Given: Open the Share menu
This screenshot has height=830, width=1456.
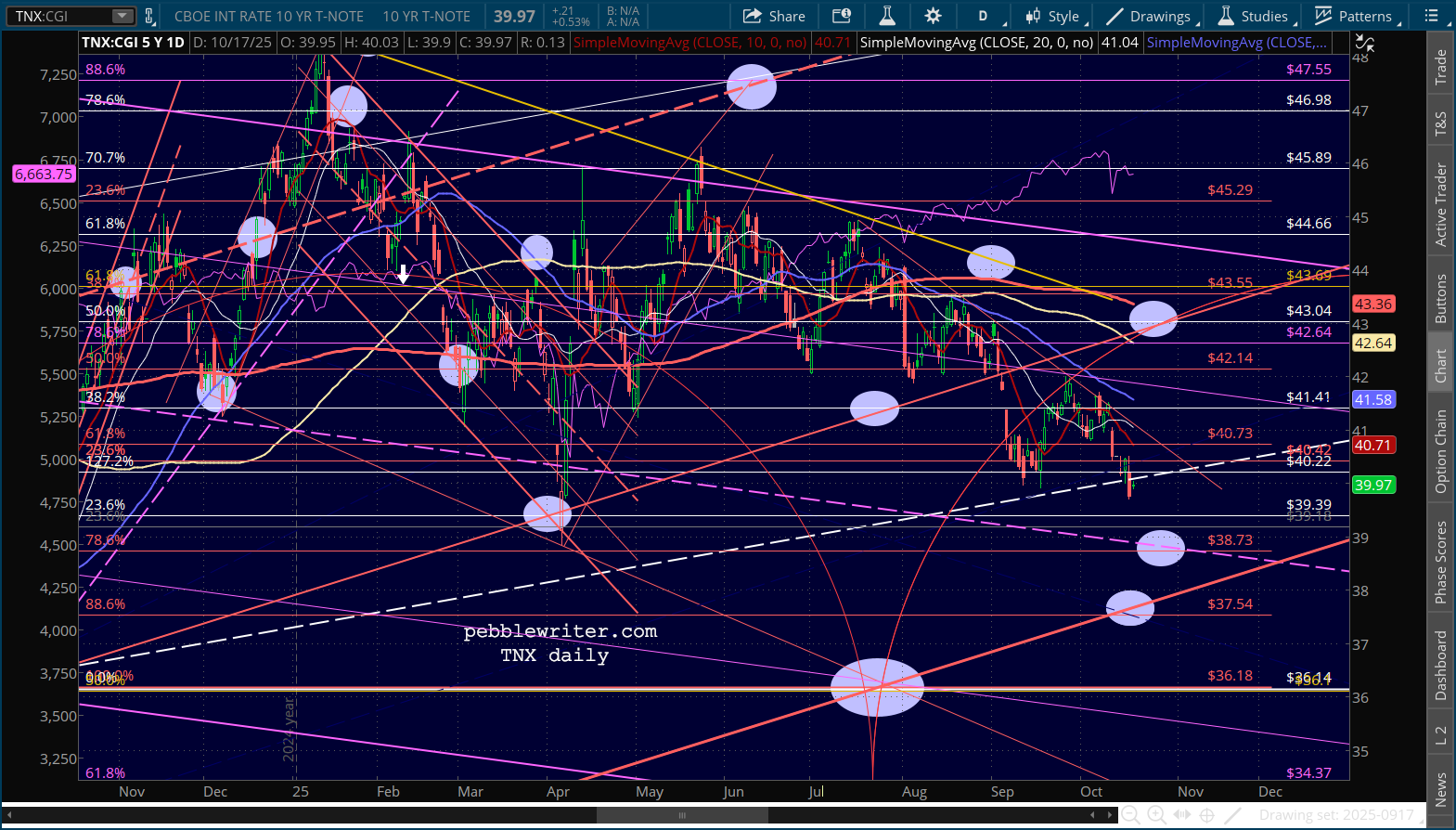Looking at the screenshot, I should 774,16.
